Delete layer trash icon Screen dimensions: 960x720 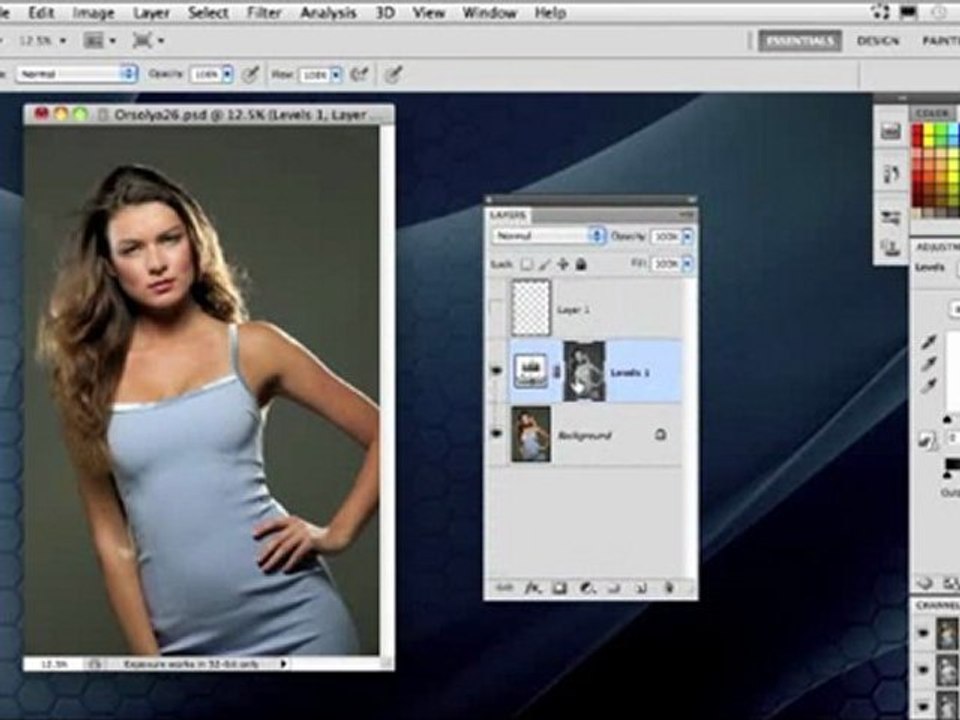click(669, 588)
